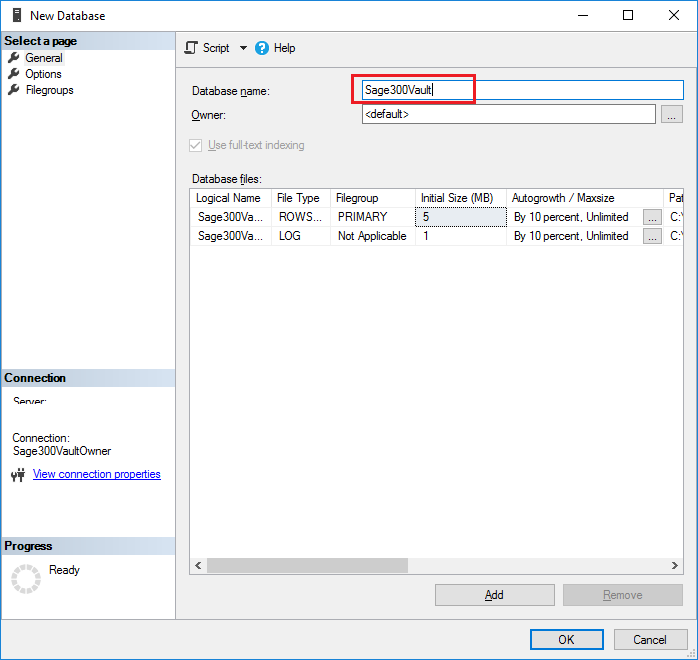Click initial size cell showing 1
The image size is (698, 660).
(x=461, y=236)
